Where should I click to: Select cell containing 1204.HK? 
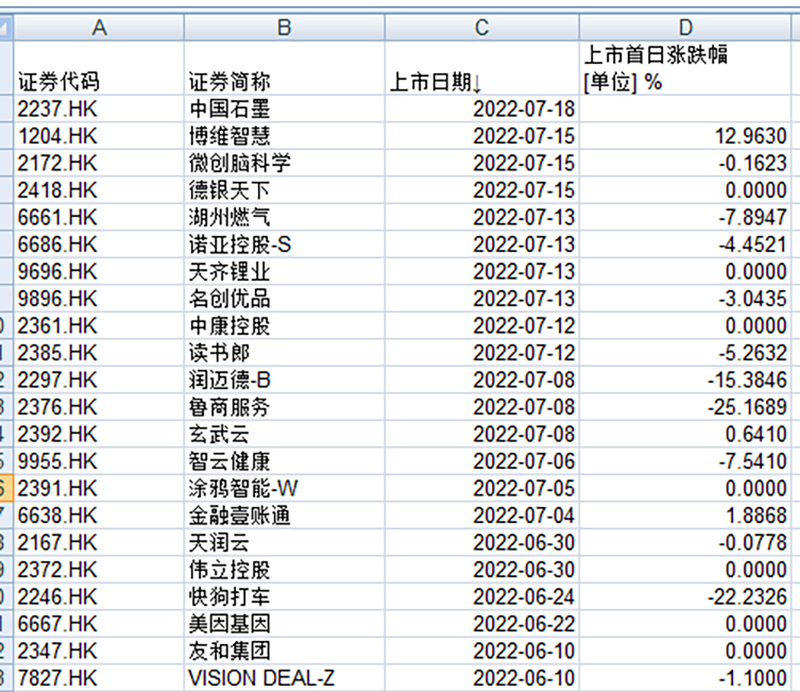tap(99, 136)
